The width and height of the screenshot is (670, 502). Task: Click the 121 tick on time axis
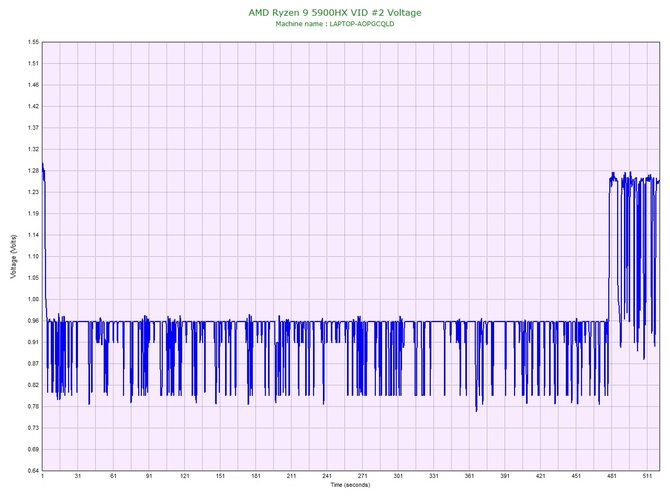[185, 476]
